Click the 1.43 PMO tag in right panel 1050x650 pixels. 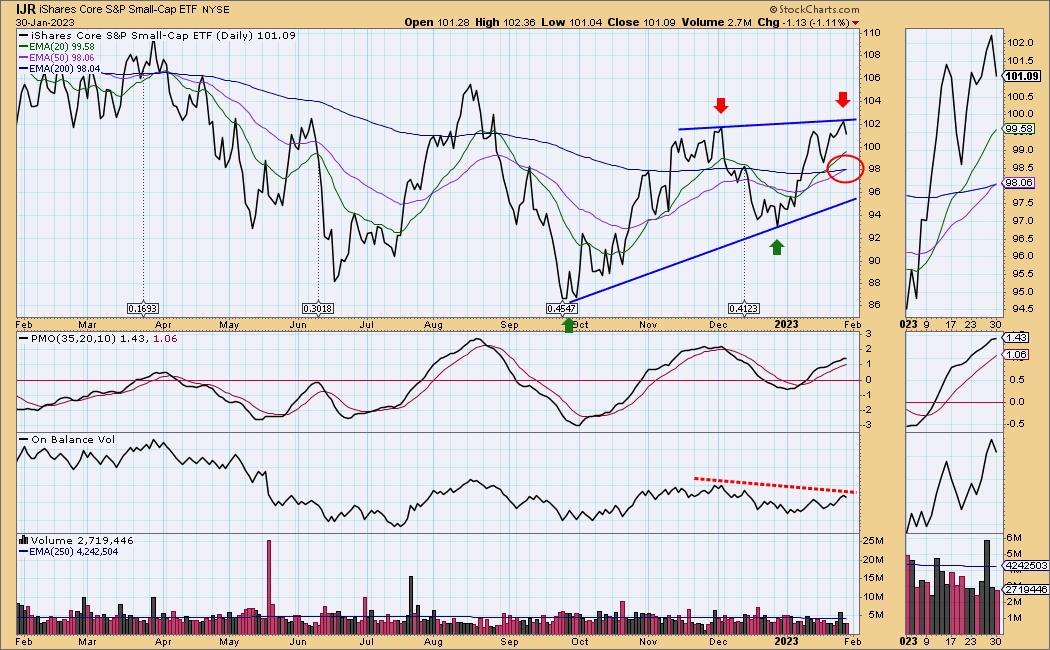(x=1017, y=338)
